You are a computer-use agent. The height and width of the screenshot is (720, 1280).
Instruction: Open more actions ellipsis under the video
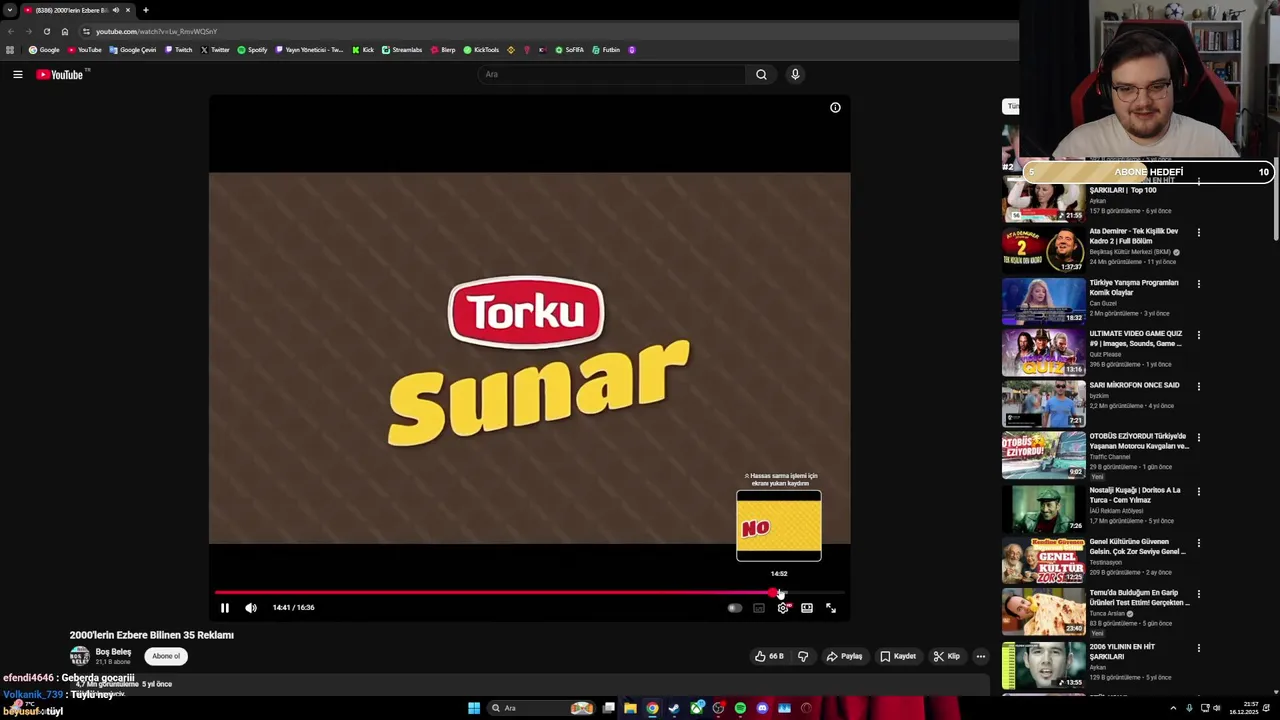(980, 657)
